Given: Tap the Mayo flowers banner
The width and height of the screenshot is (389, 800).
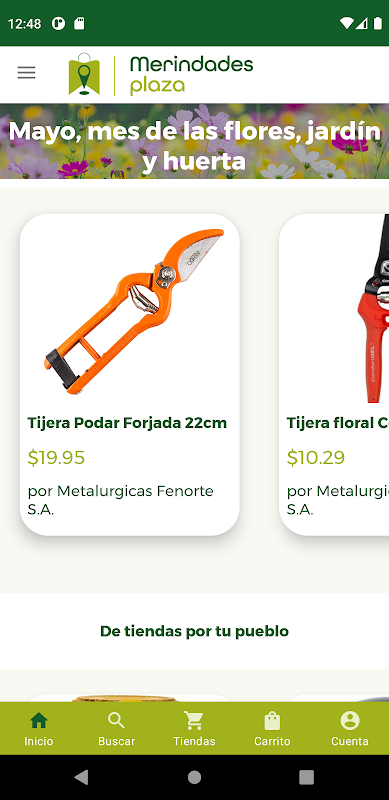Looking at the screenshot, I should click(194, 141).
